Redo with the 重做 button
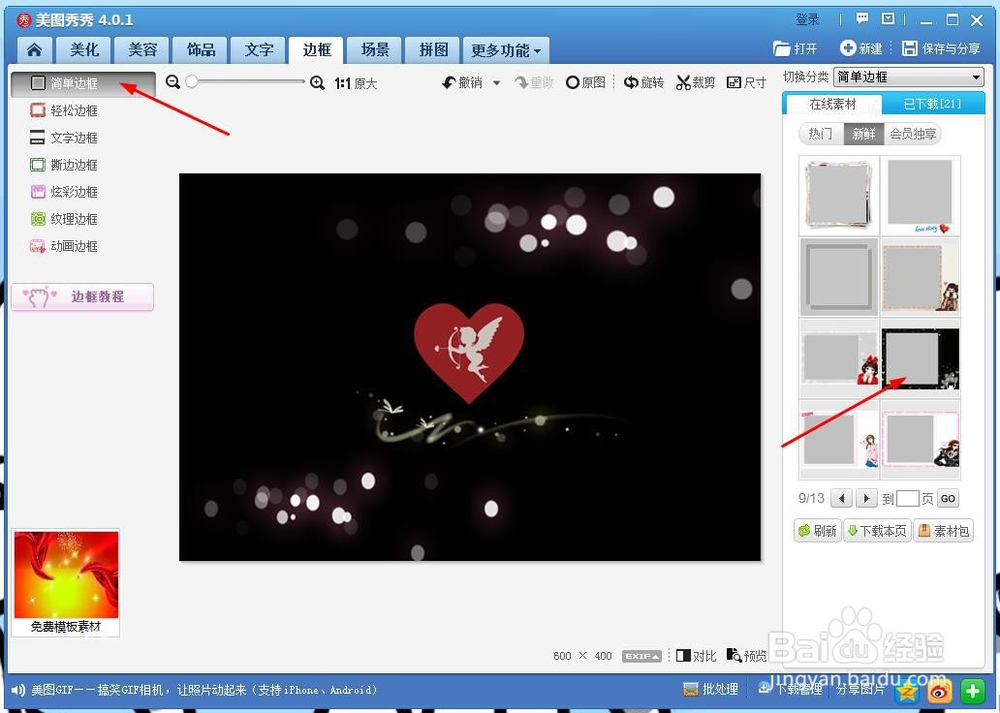This screenshot has height=713, width=1000. pos(534,82)
